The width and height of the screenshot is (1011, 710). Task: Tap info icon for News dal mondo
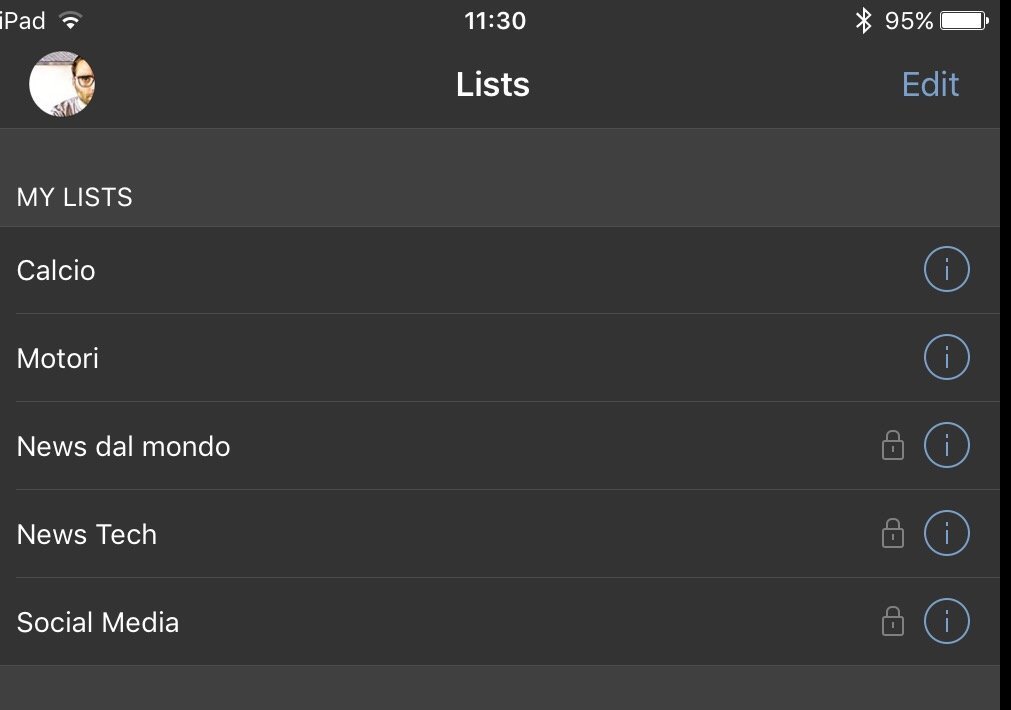947,445
